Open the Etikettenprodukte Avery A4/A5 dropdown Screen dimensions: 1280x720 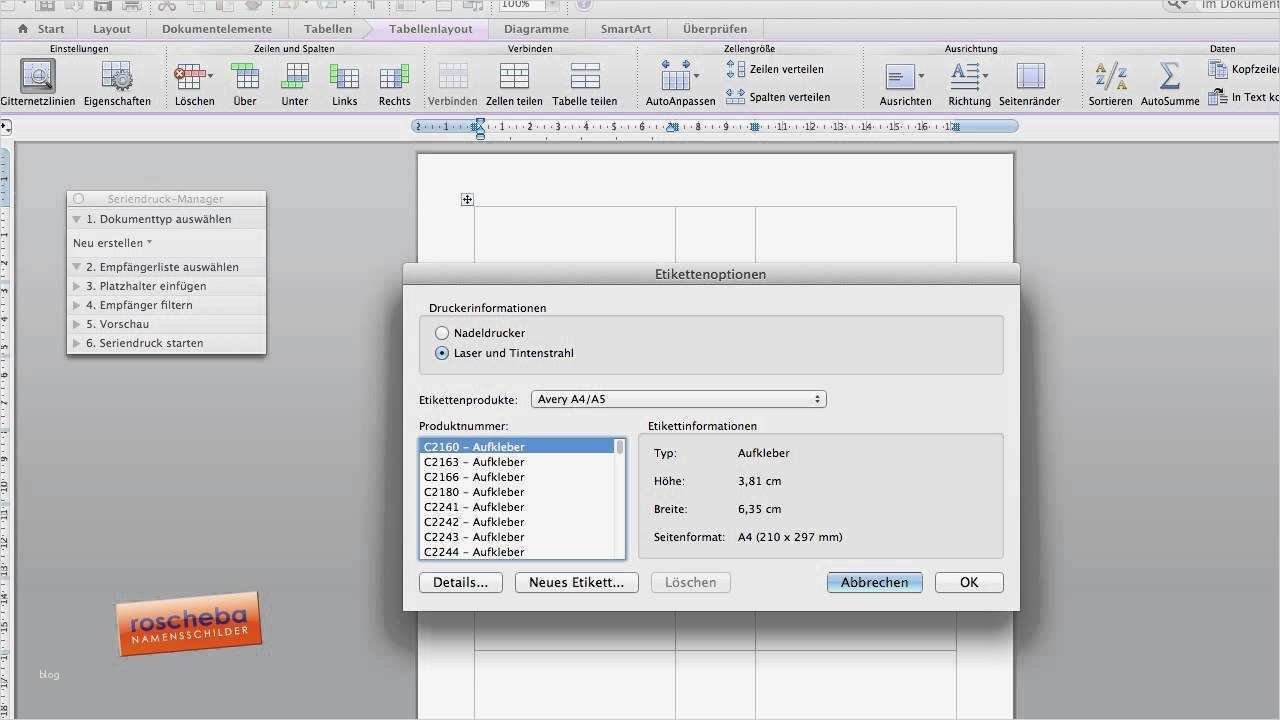pos(679,399)
